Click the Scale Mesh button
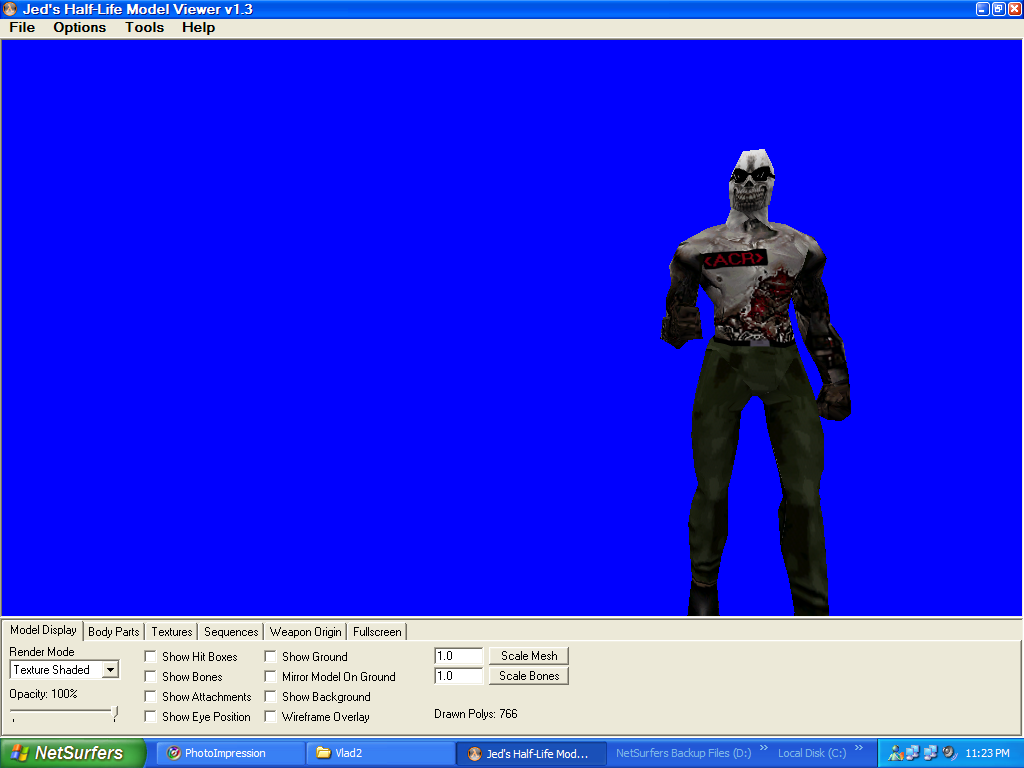This screenshot has height=768, width=1024. (x=529, y=656)
